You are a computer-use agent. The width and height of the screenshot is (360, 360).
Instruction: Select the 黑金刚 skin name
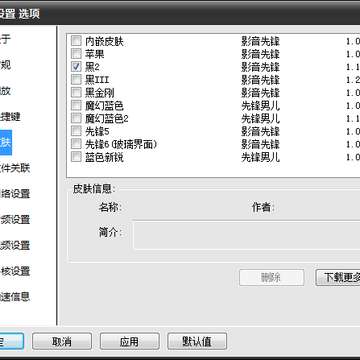pos(100,93)
